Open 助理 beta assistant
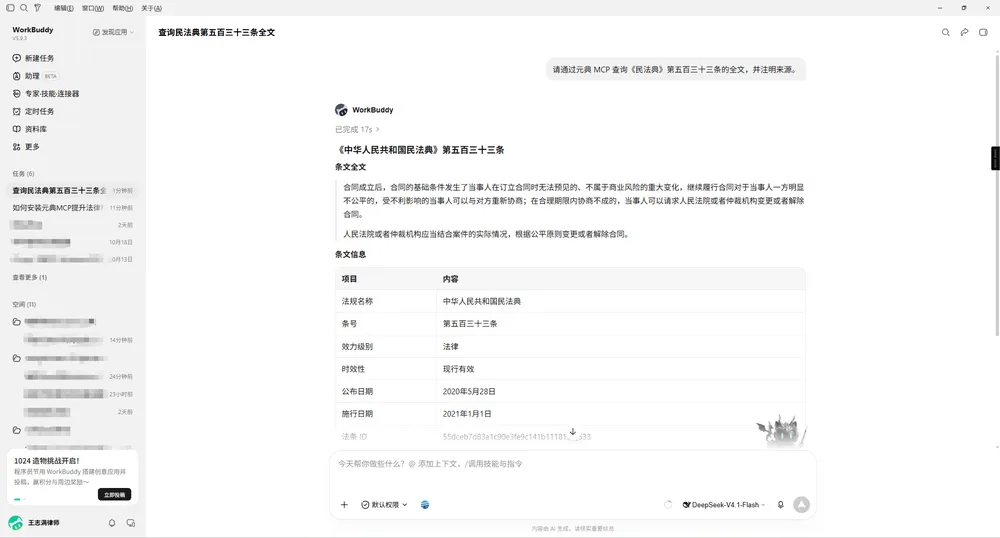The height and width of the screenshot is (538, 1000). click(x=35, y=76)
